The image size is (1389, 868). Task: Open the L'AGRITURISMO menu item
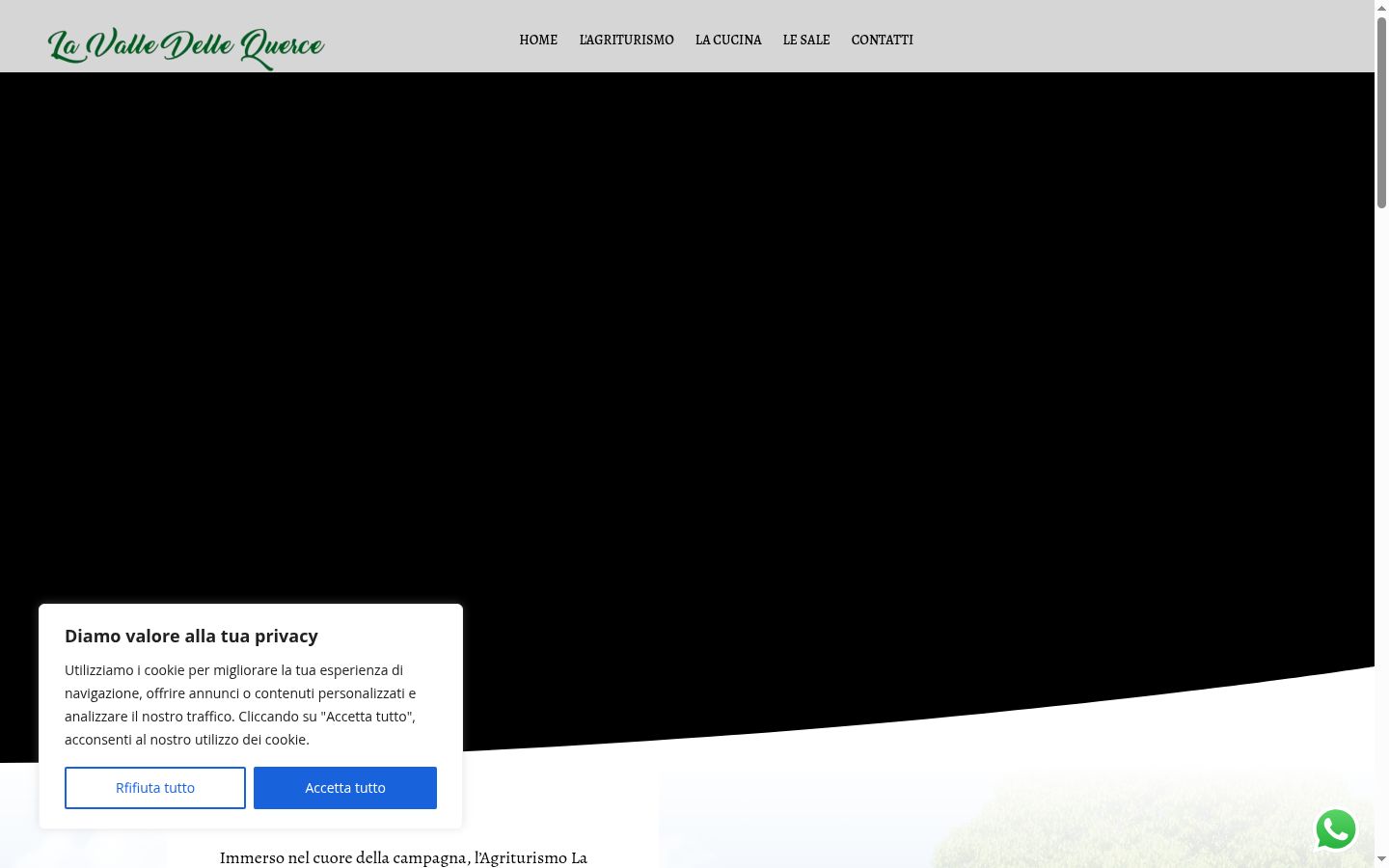[626, 40]
